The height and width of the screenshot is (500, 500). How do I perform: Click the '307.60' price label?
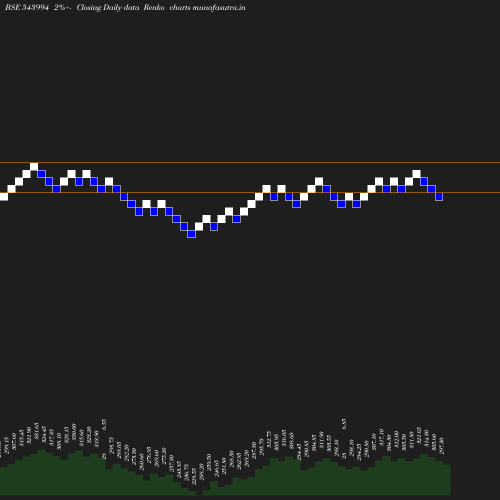tap(14, 441)
